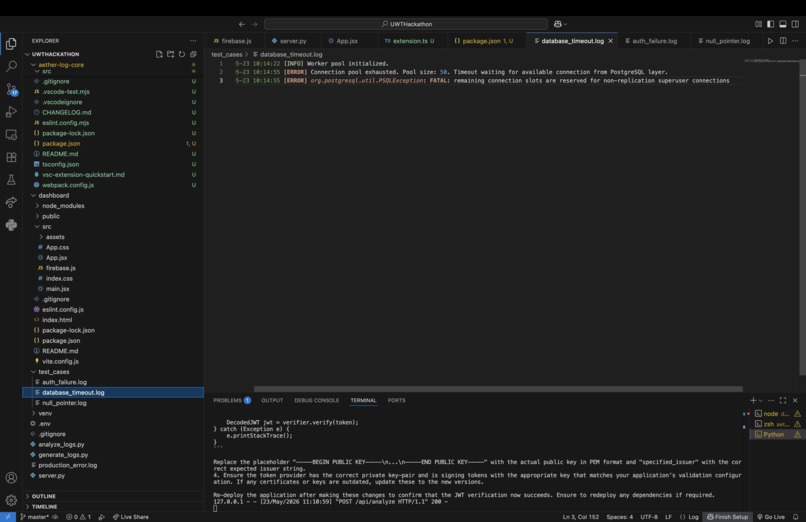Open the Live Share activity bar icon
Image resolution: width=806 pixels, height=522 pixels.
11,202
